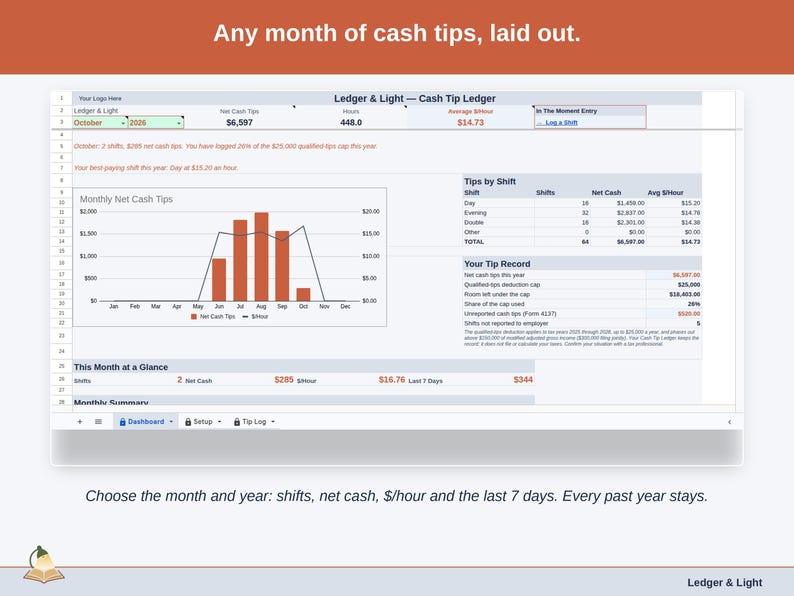Click the September bar in the chart

[282, 266]
